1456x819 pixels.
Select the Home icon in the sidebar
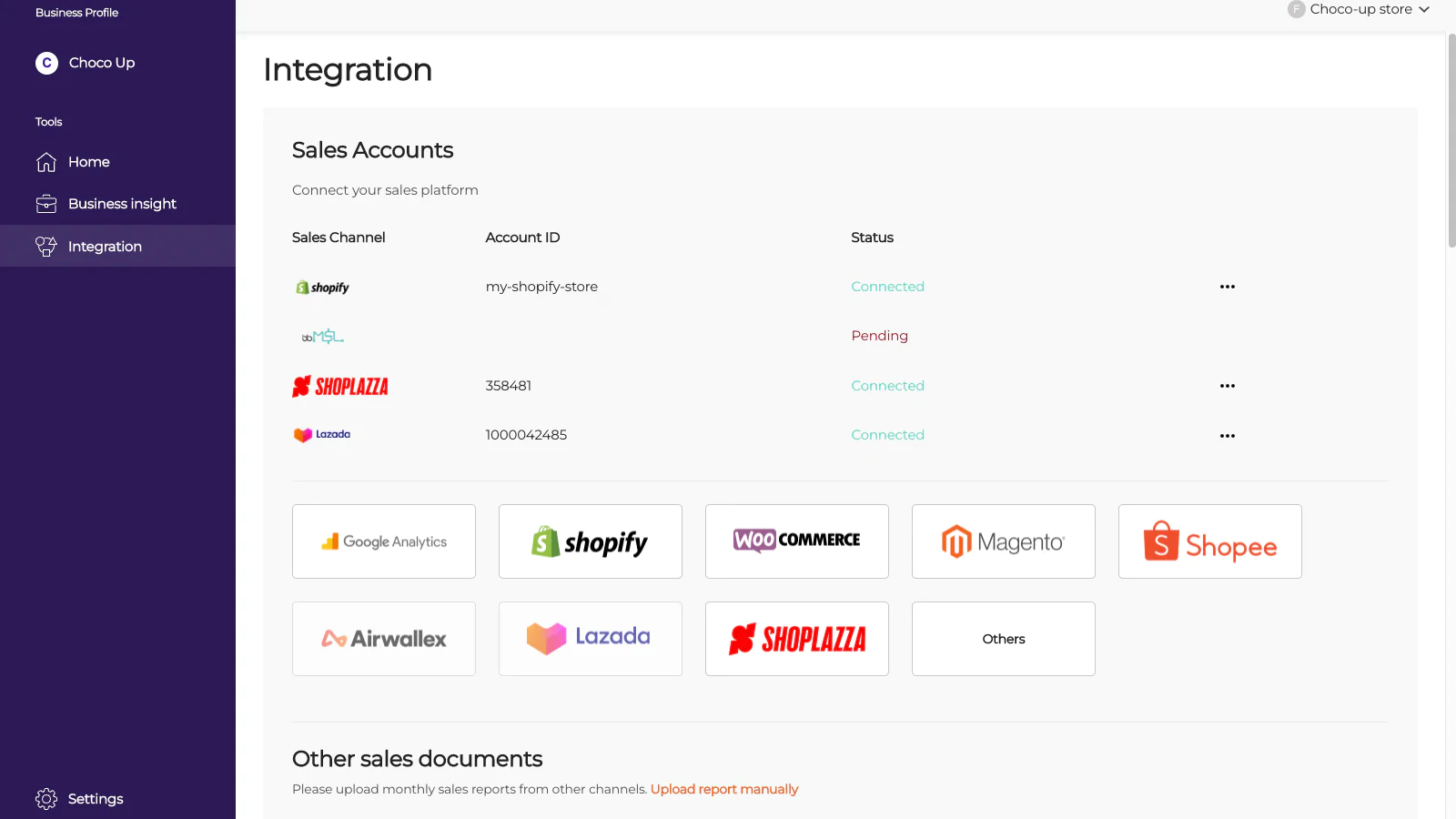click(45, 161)
